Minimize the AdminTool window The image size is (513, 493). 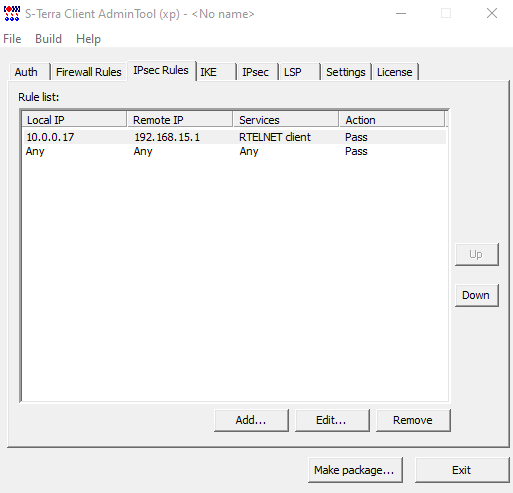click(401, 14)
